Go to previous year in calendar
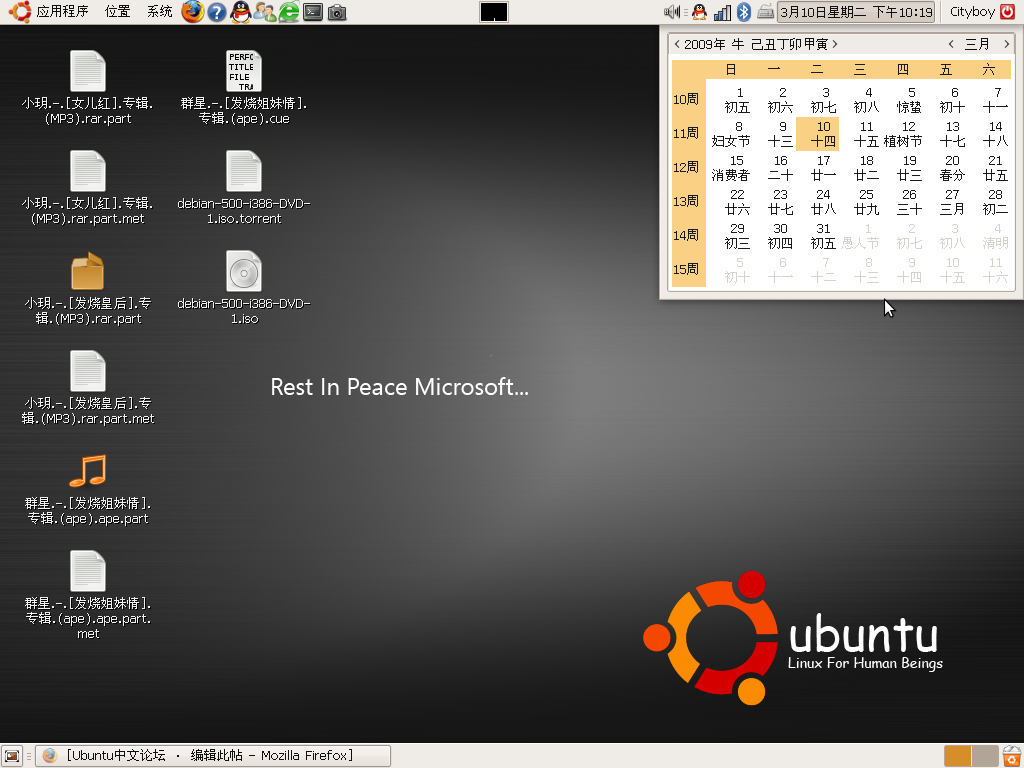The image size is (1024, 768). pyautogui.click(x=677, y=44)
